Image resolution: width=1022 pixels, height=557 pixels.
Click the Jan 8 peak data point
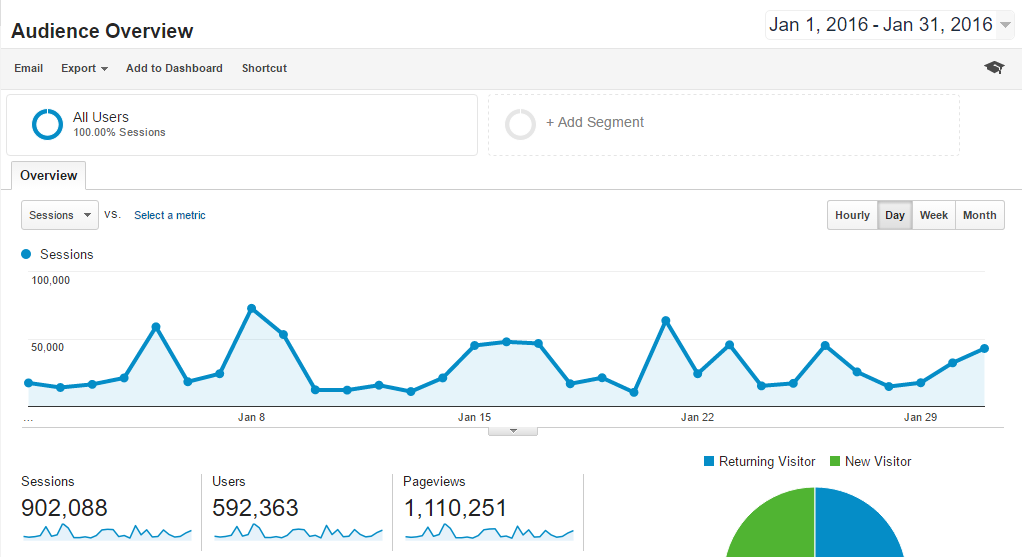click(252, 308)
